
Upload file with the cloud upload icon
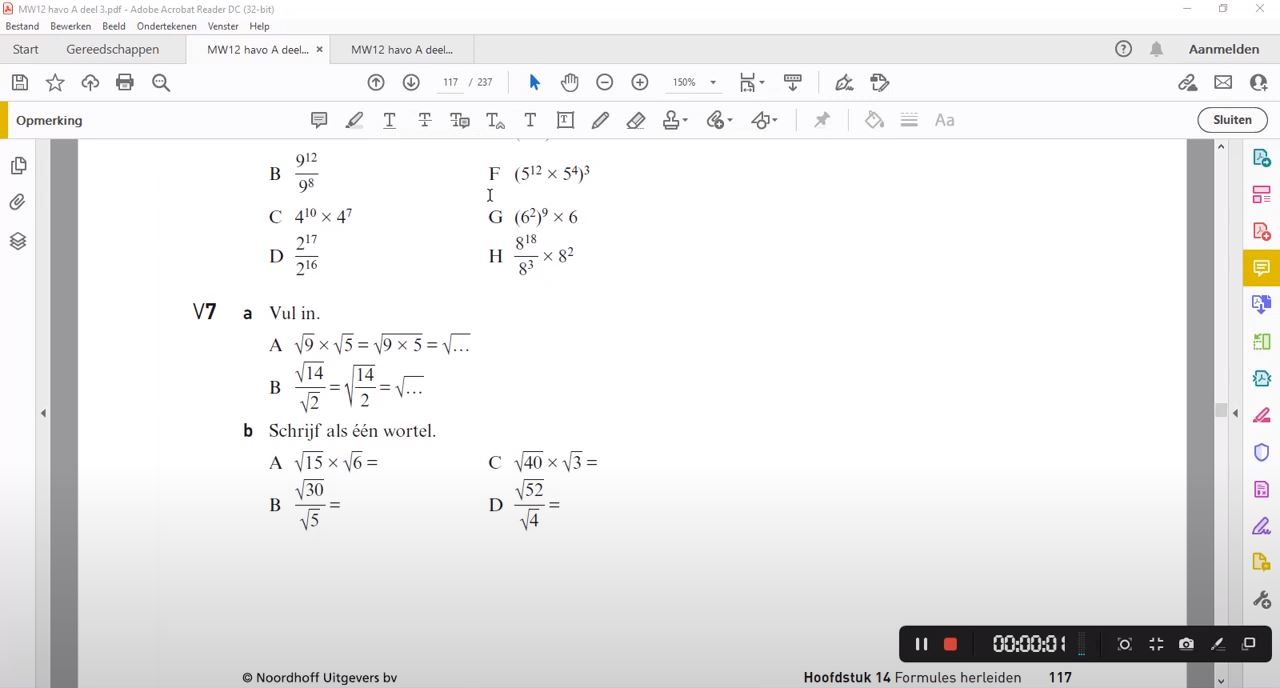pyautogui.click(x=90, y=82)
